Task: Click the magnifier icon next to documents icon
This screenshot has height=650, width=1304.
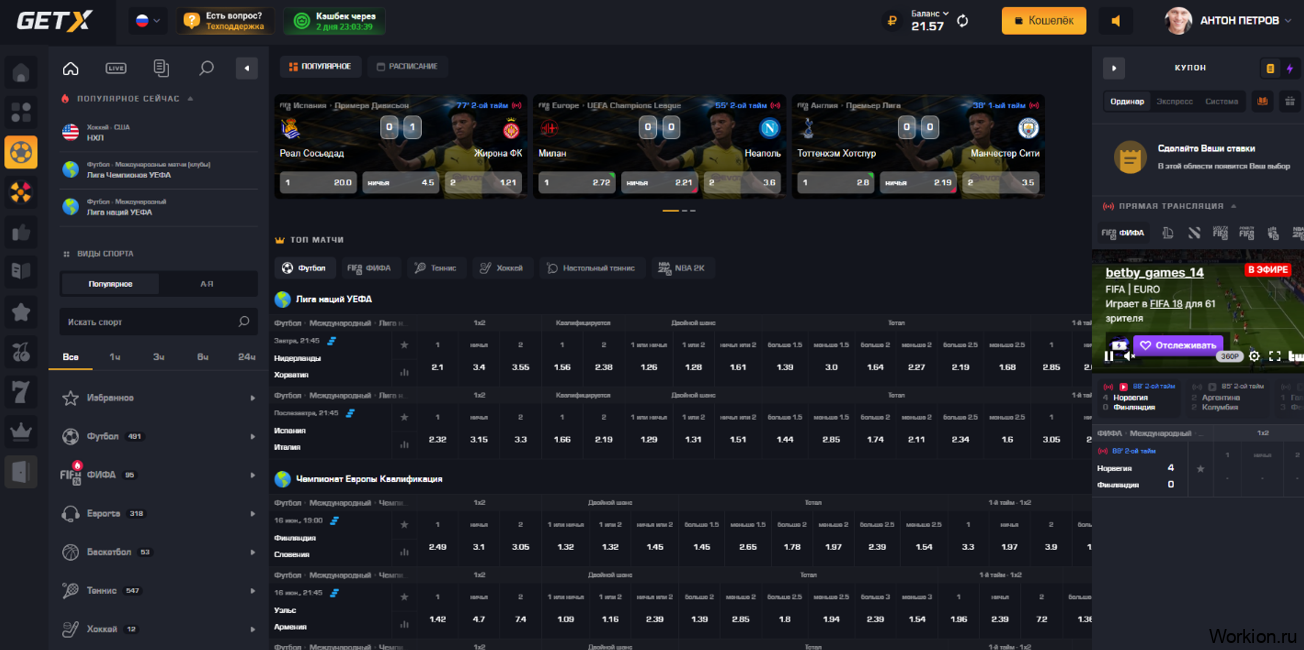Action: point(206,68)
